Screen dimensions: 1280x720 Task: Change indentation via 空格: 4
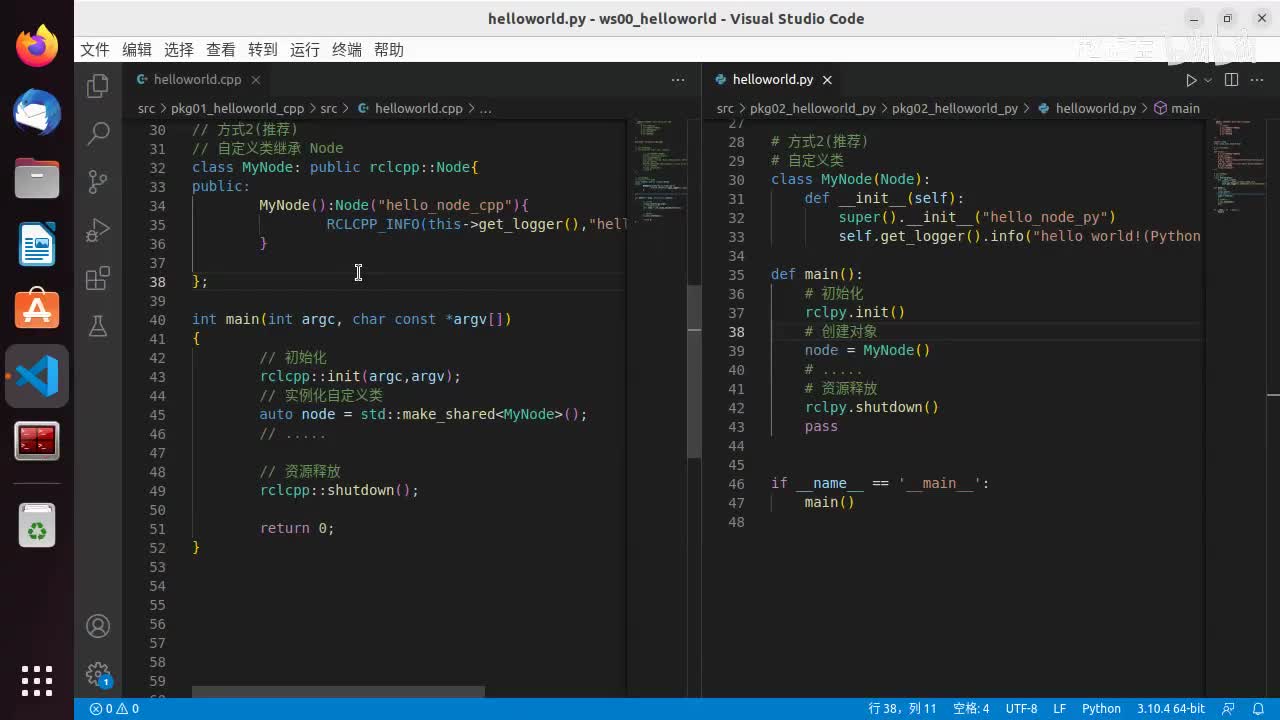tap(971, 709)
